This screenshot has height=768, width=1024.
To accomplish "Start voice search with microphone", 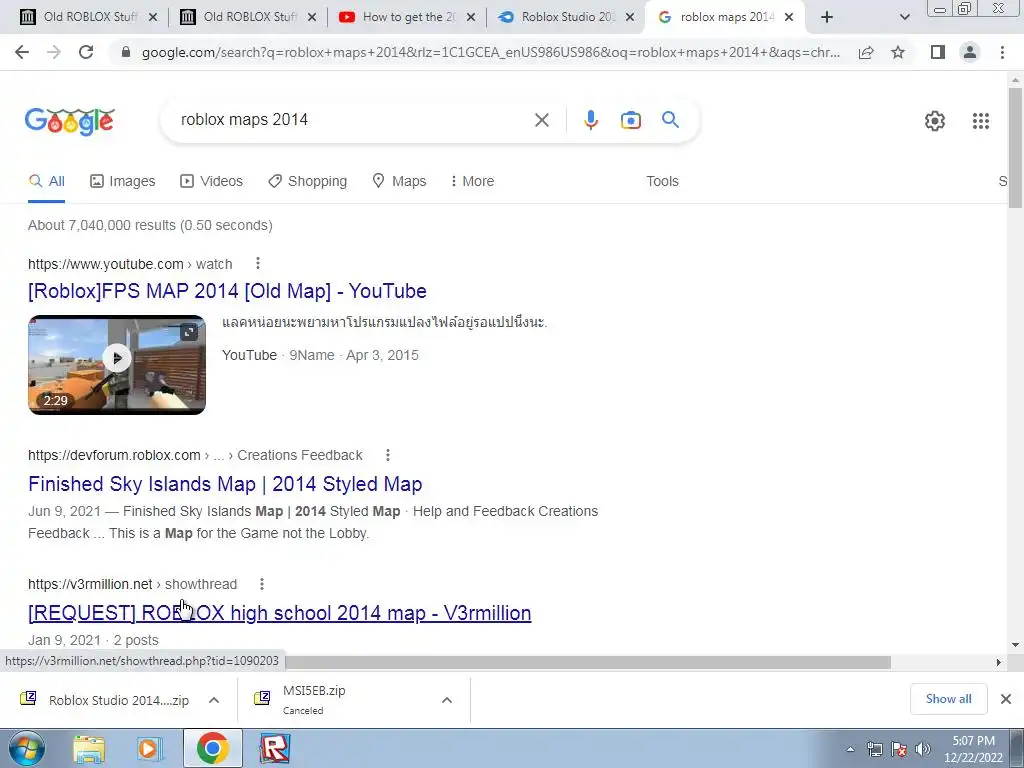I will coord(590,120).
